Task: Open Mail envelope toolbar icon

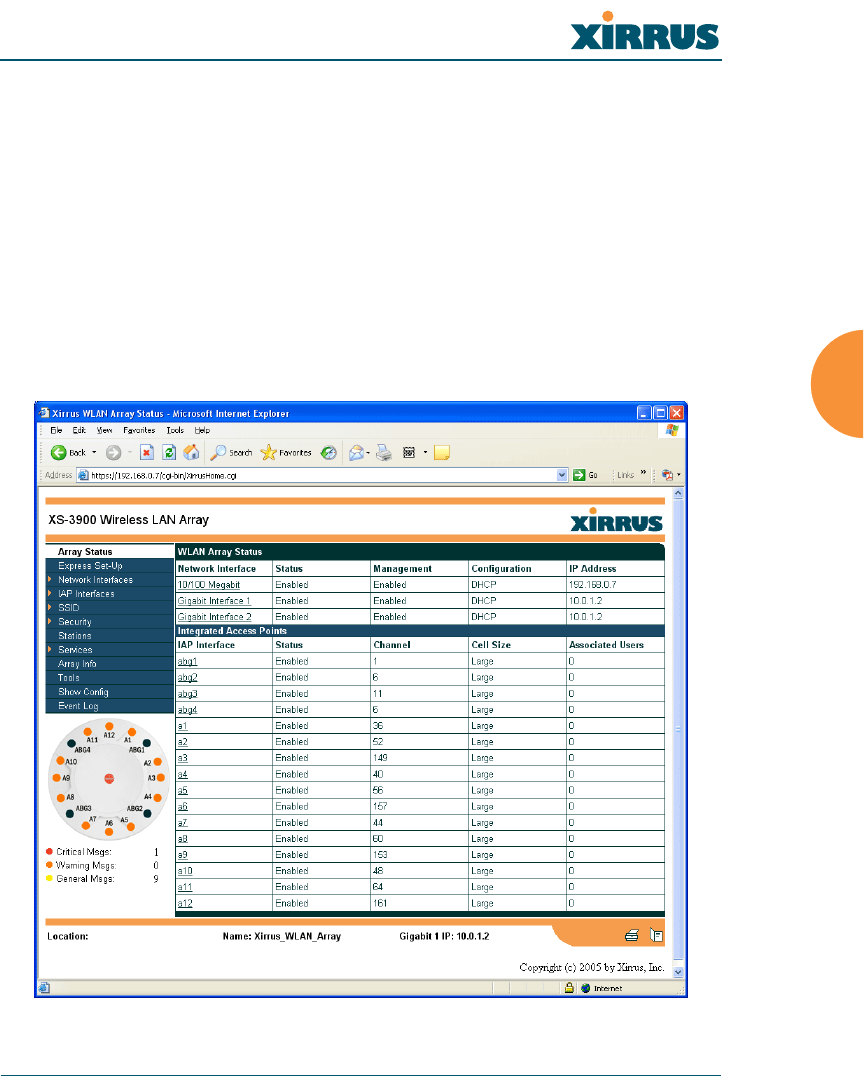Action: point(356,452)
